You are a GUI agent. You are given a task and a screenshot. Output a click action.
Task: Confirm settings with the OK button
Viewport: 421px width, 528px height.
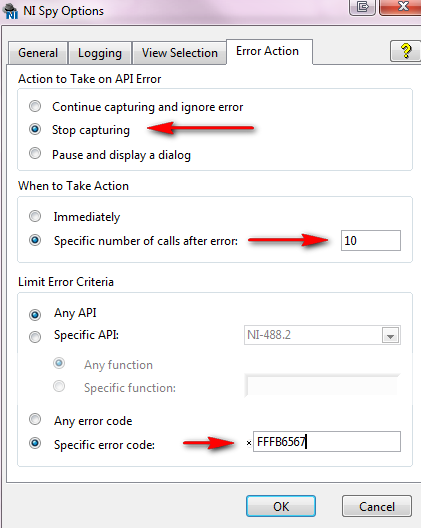(281, 506)
